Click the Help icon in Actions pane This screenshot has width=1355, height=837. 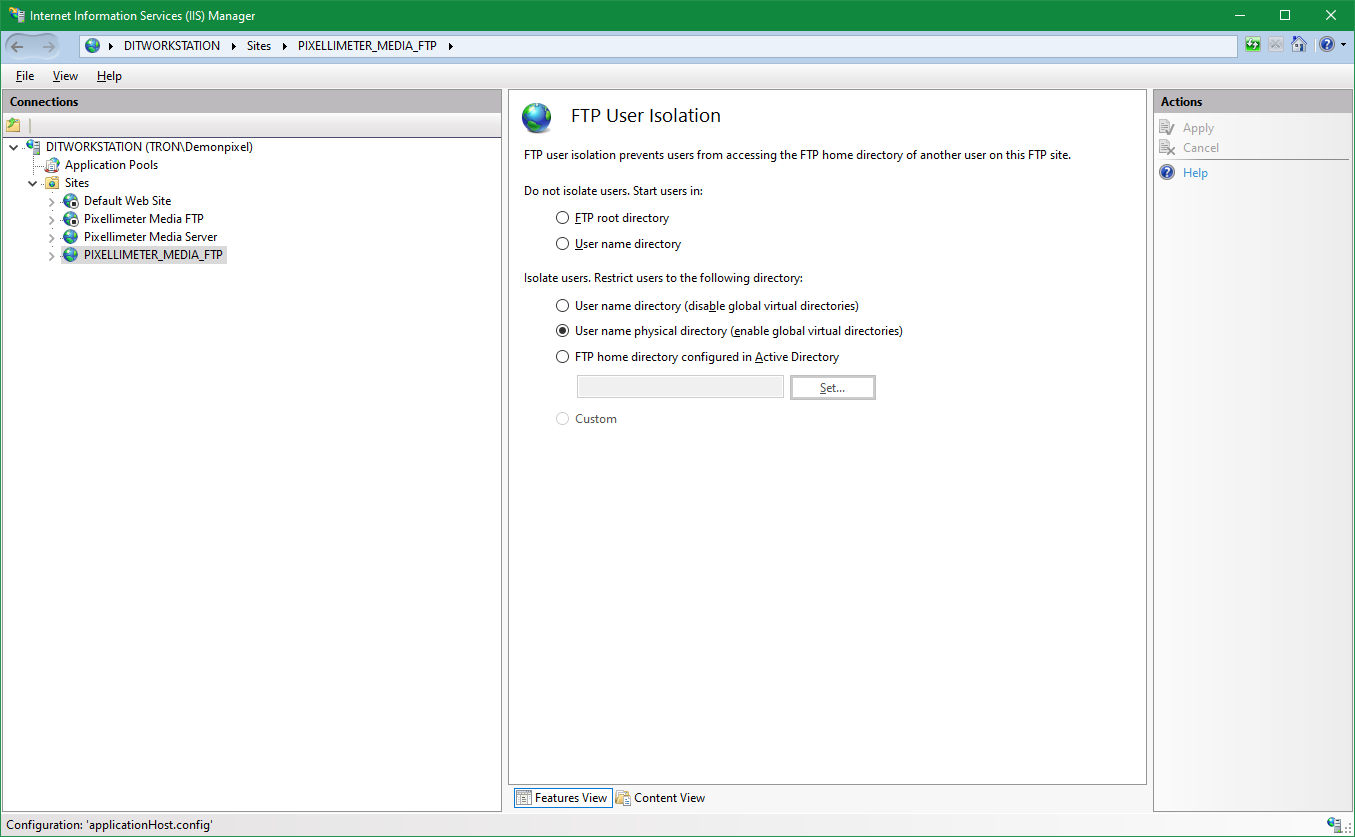click(x=1167, y=173)
